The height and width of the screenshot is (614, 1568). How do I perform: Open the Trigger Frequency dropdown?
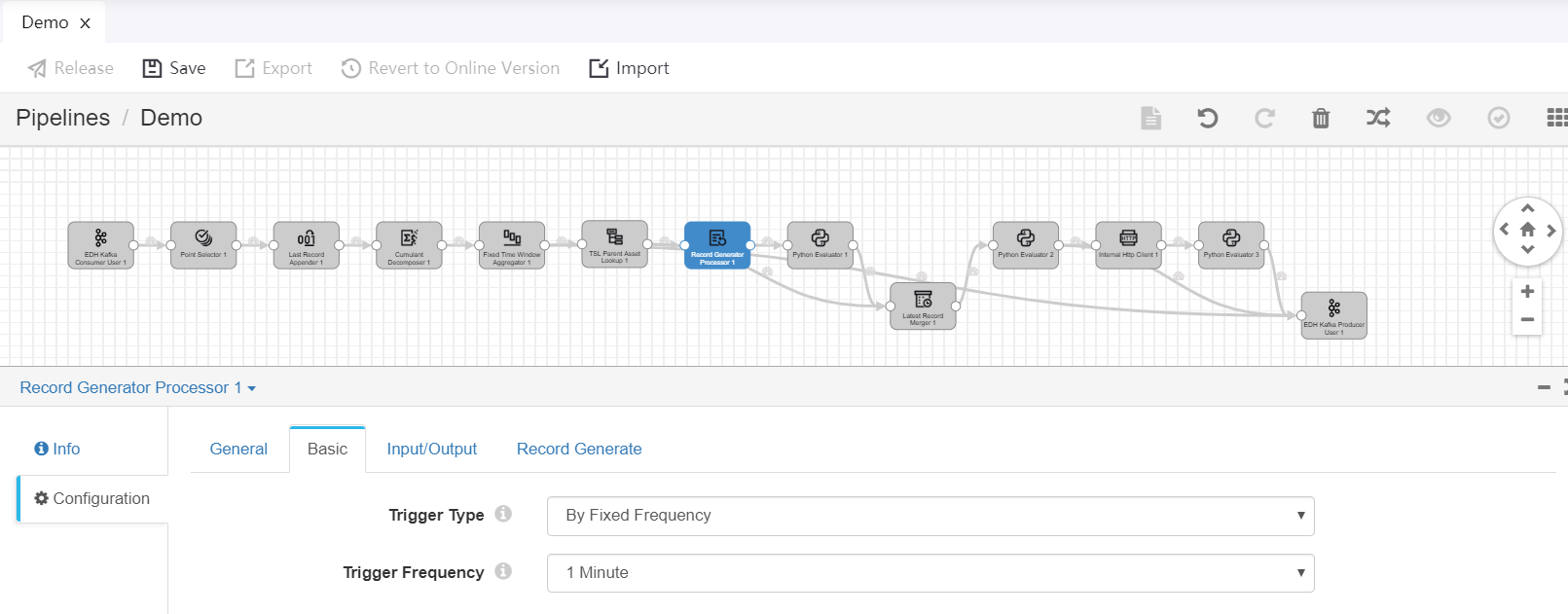click(x=930, y=573)
